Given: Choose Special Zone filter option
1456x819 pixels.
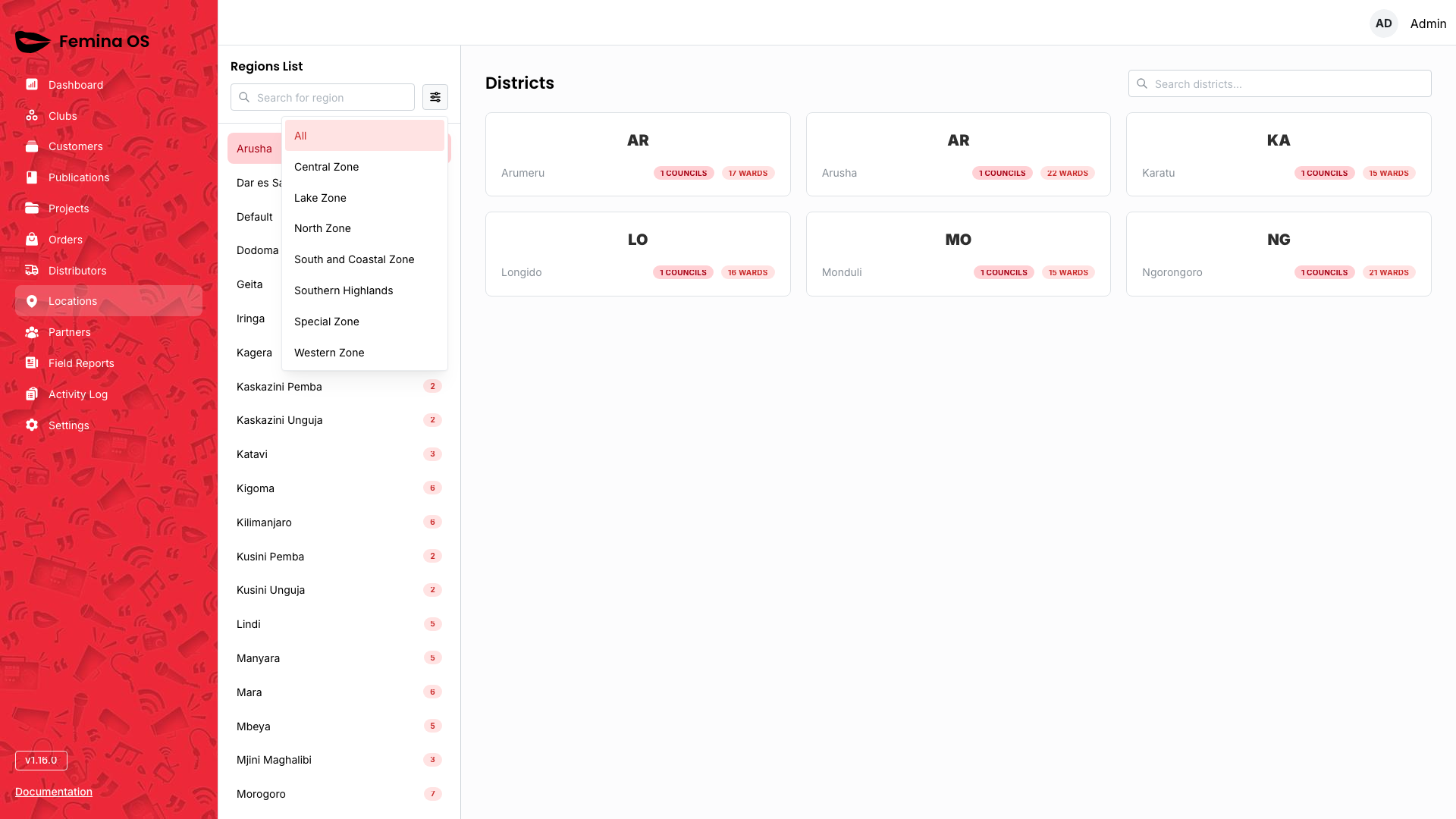Looking at the screenshot, I should [x=365, y=322].
